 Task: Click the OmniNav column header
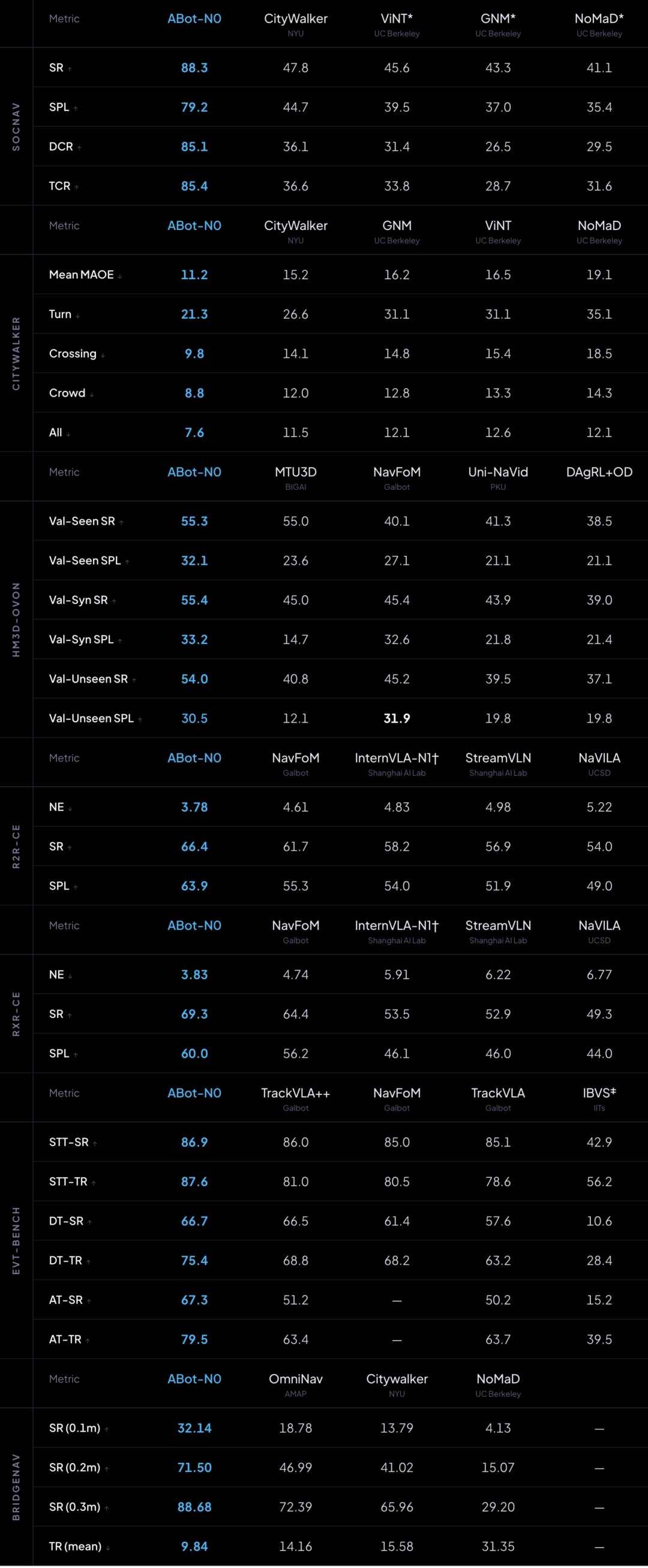296,1380
